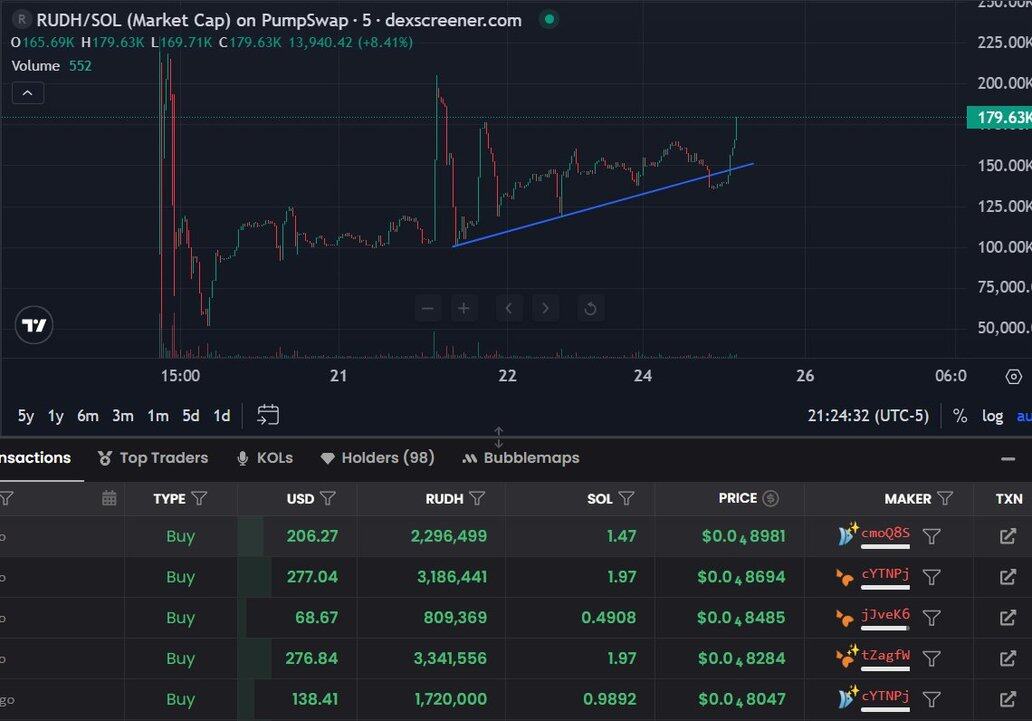The height and width of the screenshot is (721, 1032).
Task: Toggle percent scale on price axis
Action: click(960, 416)
